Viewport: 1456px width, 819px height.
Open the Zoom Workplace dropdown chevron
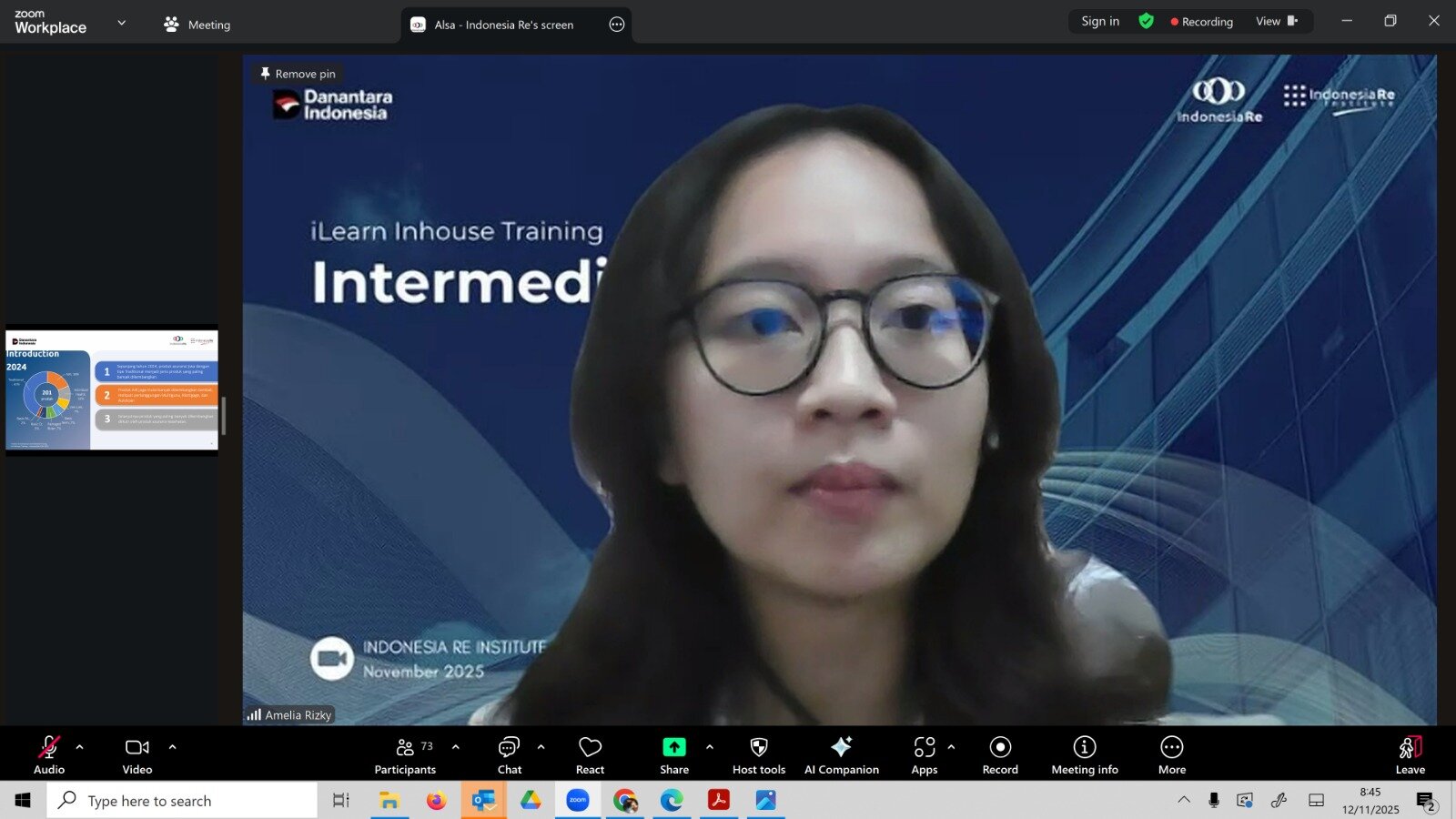point(122,23)
